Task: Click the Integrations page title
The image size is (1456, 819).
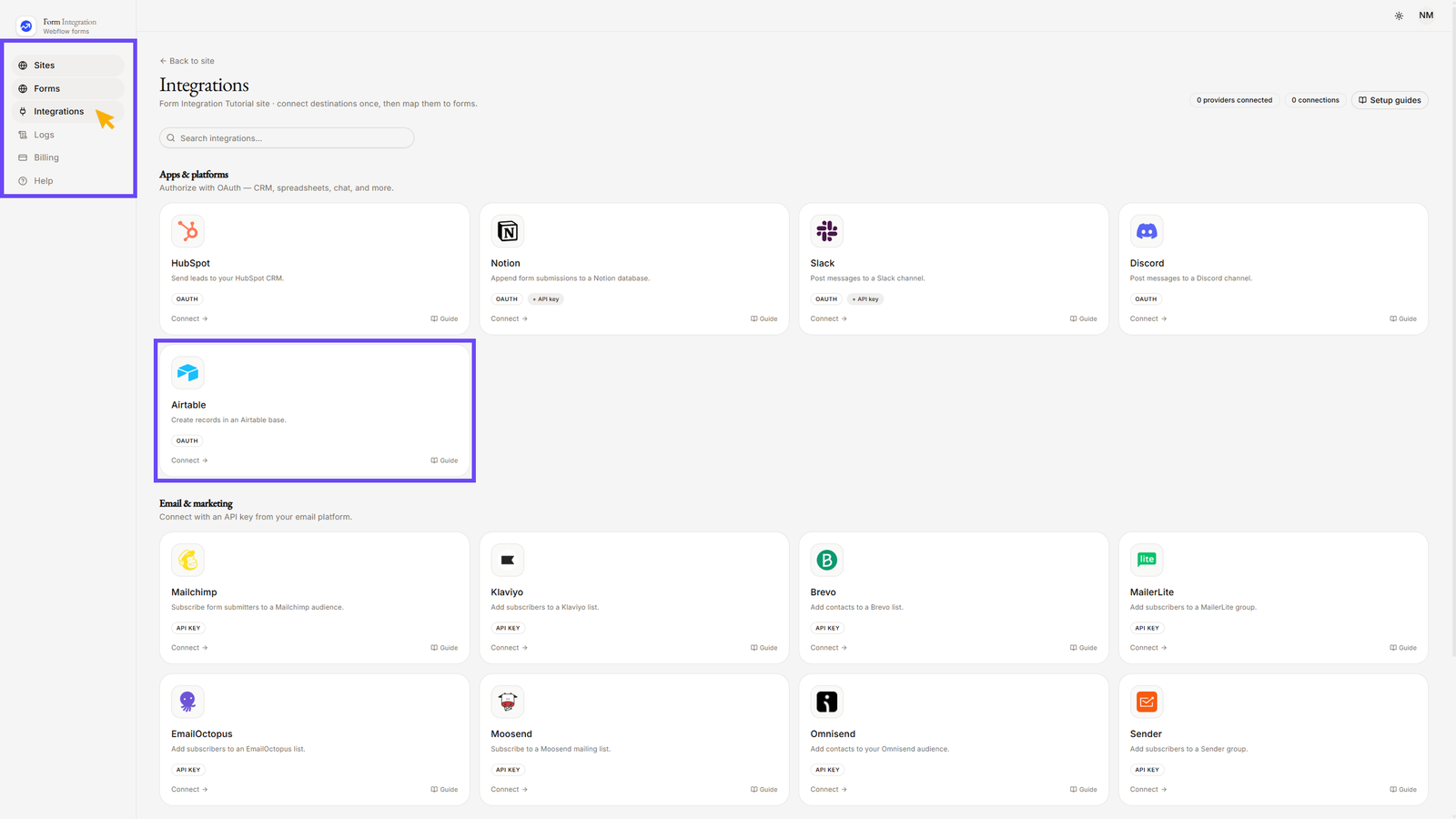Action: (x=204, y=85)
